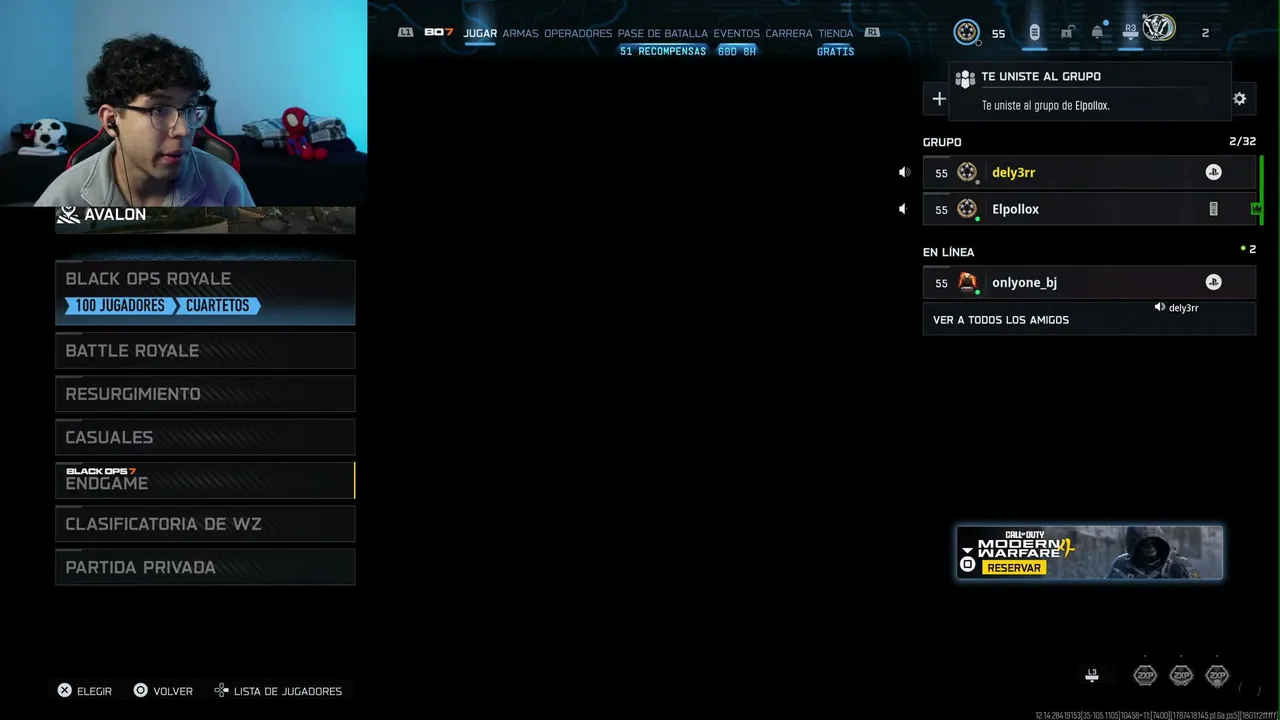
Task: Switch to the ARMAS tab
Action: point(520,33)
